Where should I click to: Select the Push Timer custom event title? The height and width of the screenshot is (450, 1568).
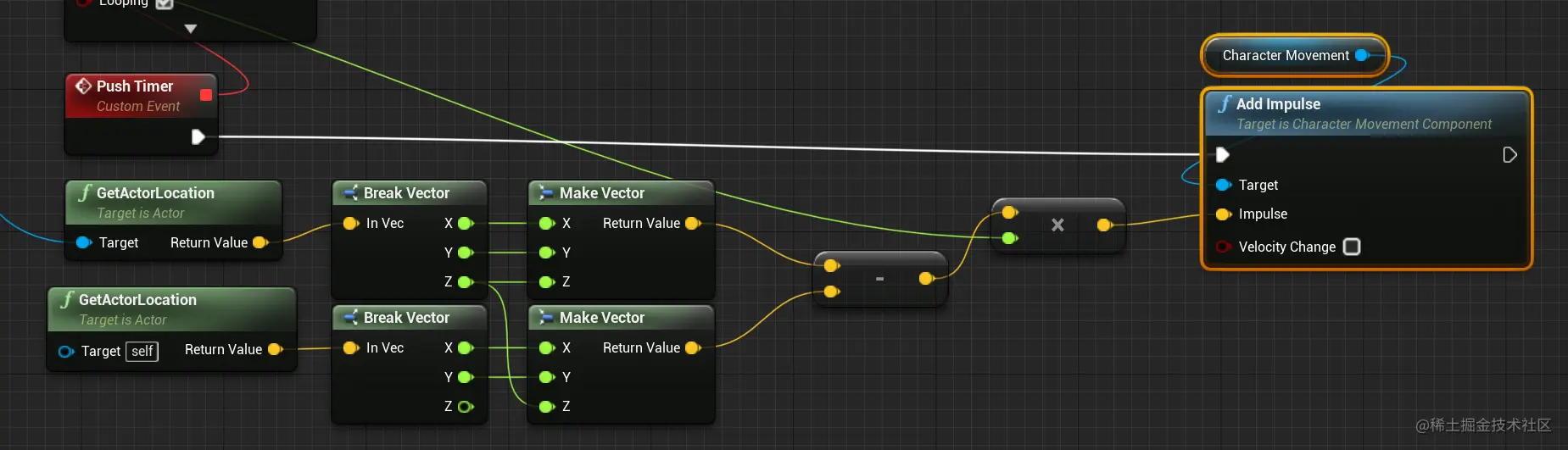[135, 86]
